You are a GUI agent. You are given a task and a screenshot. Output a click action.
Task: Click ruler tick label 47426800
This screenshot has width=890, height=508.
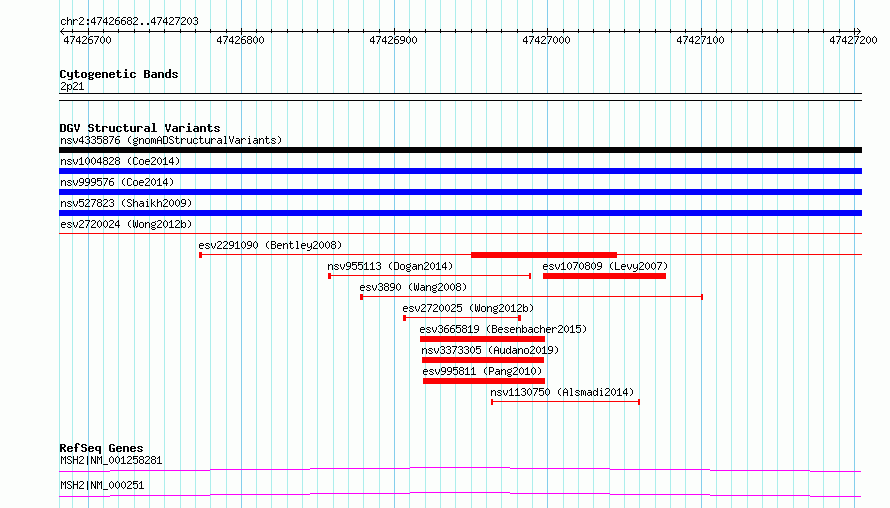[240, 40]
